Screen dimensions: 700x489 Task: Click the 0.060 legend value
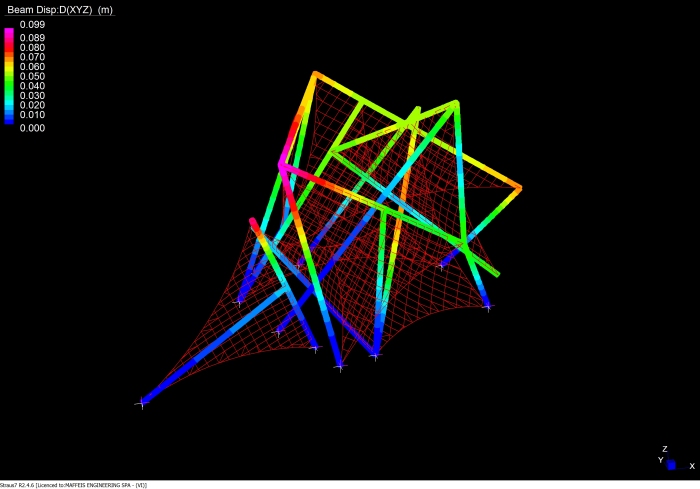[32, 67]
